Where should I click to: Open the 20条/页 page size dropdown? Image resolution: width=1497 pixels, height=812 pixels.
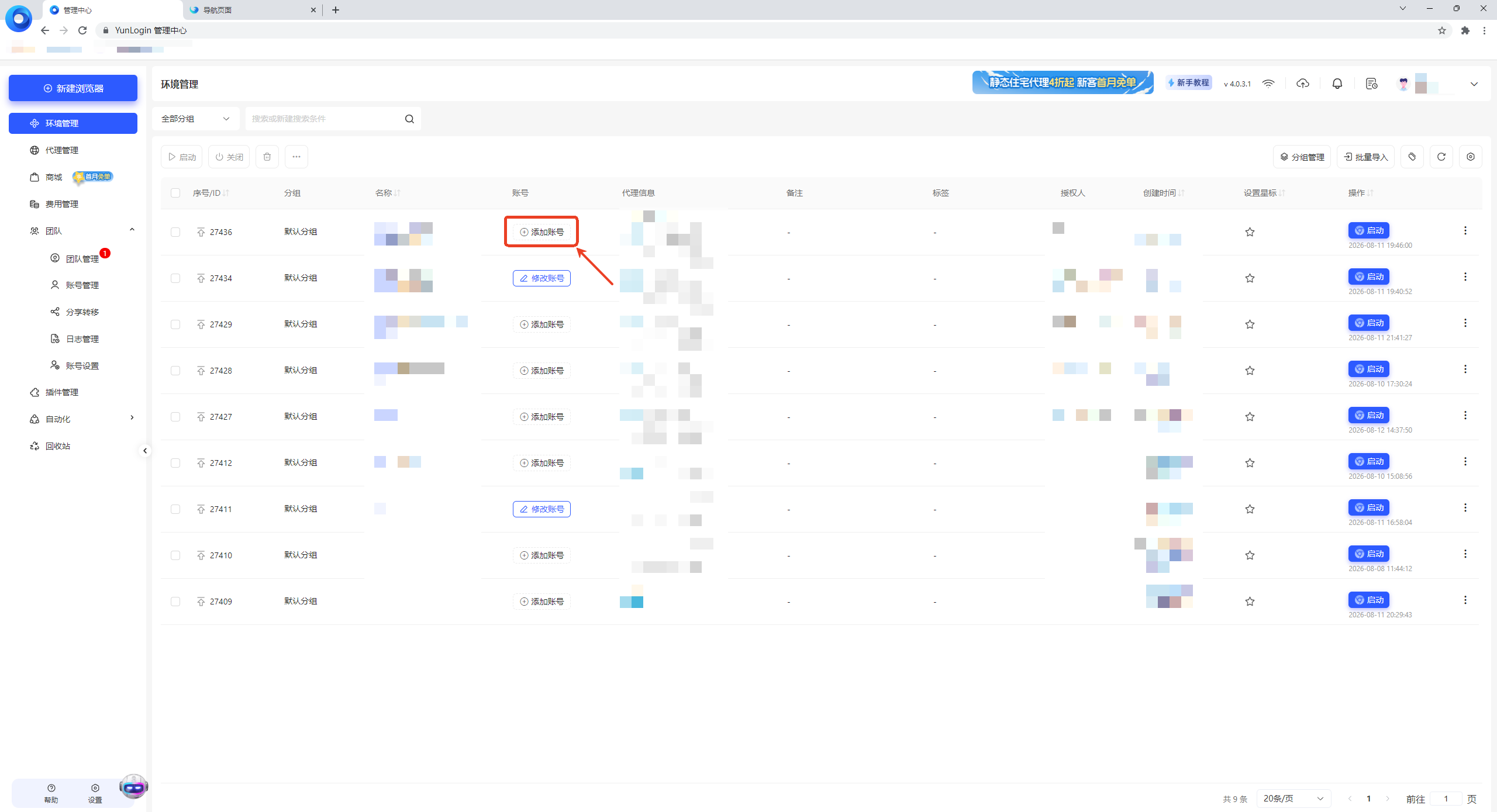point(1294,798)
